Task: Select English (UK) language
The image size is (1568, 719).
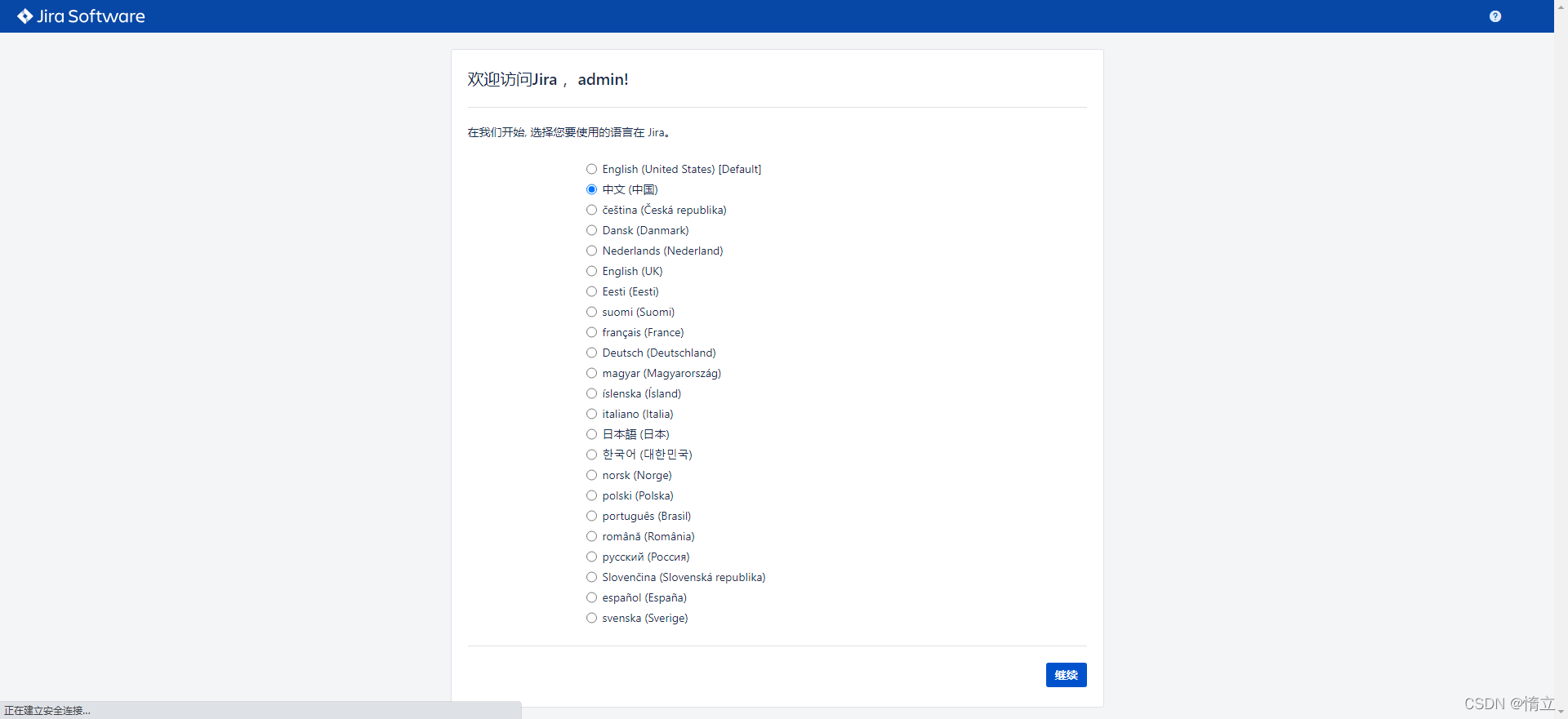Action: pyautogui.click(x=591, y=271)
